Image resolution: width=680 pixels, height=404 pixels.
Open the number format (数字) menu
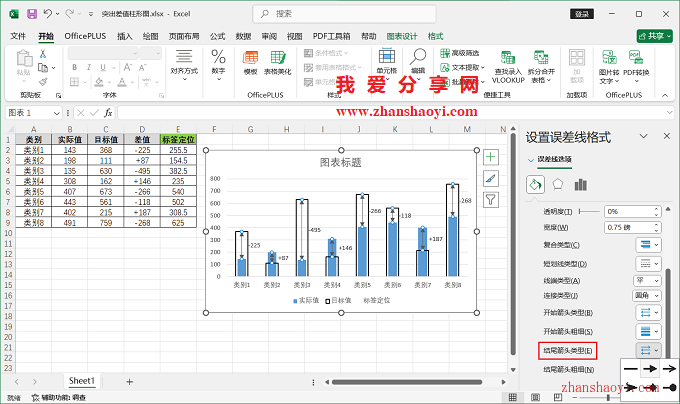pos(218,65)
